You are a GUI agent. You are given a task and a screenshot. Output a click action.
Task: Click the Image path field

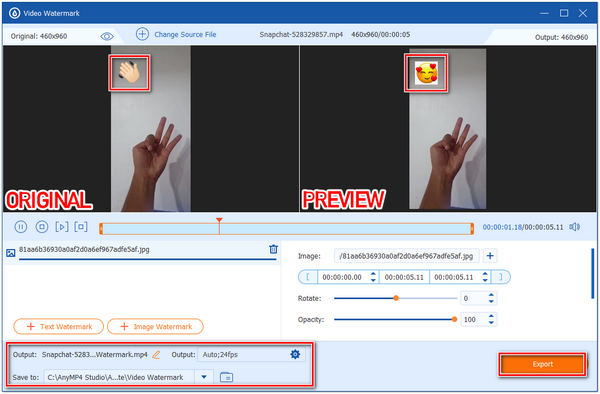point(406,256)
